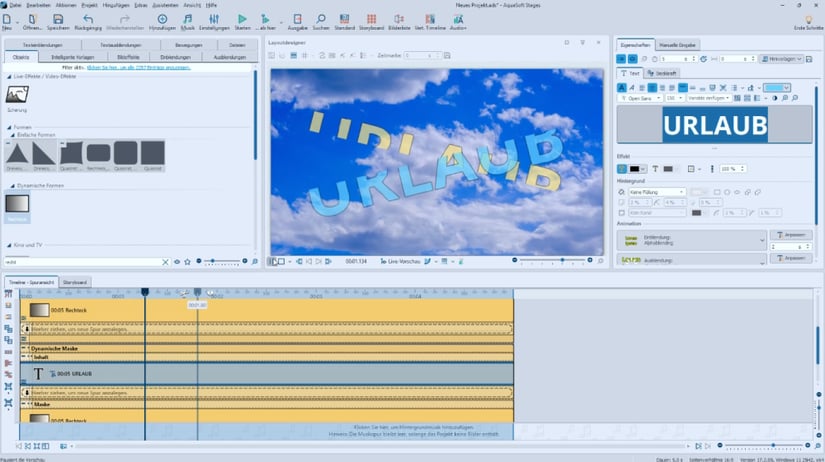
Task: Switch to the Manuelle Eingabe tab
Action: click(x=677, y=45)
